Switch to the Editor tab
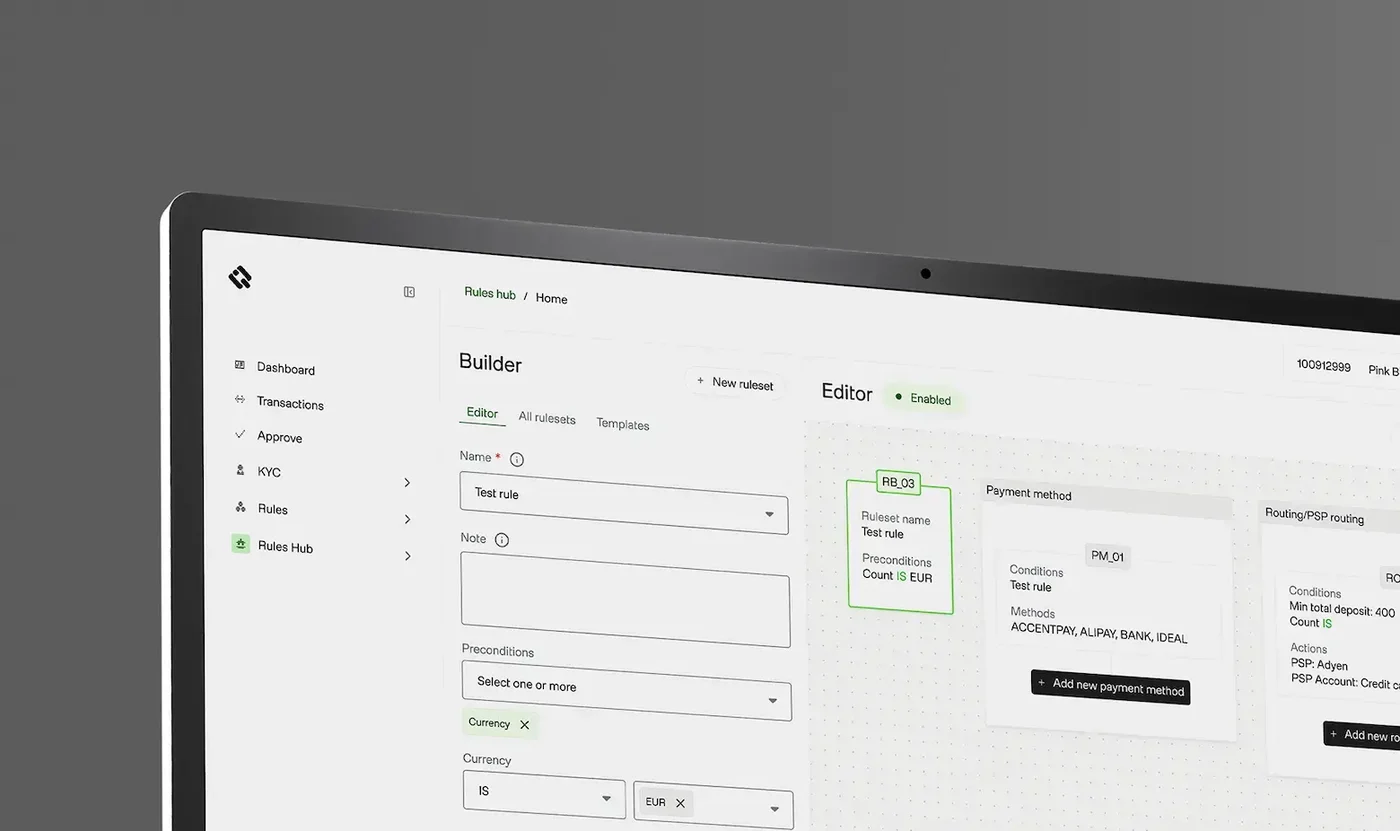 [482, 413]
